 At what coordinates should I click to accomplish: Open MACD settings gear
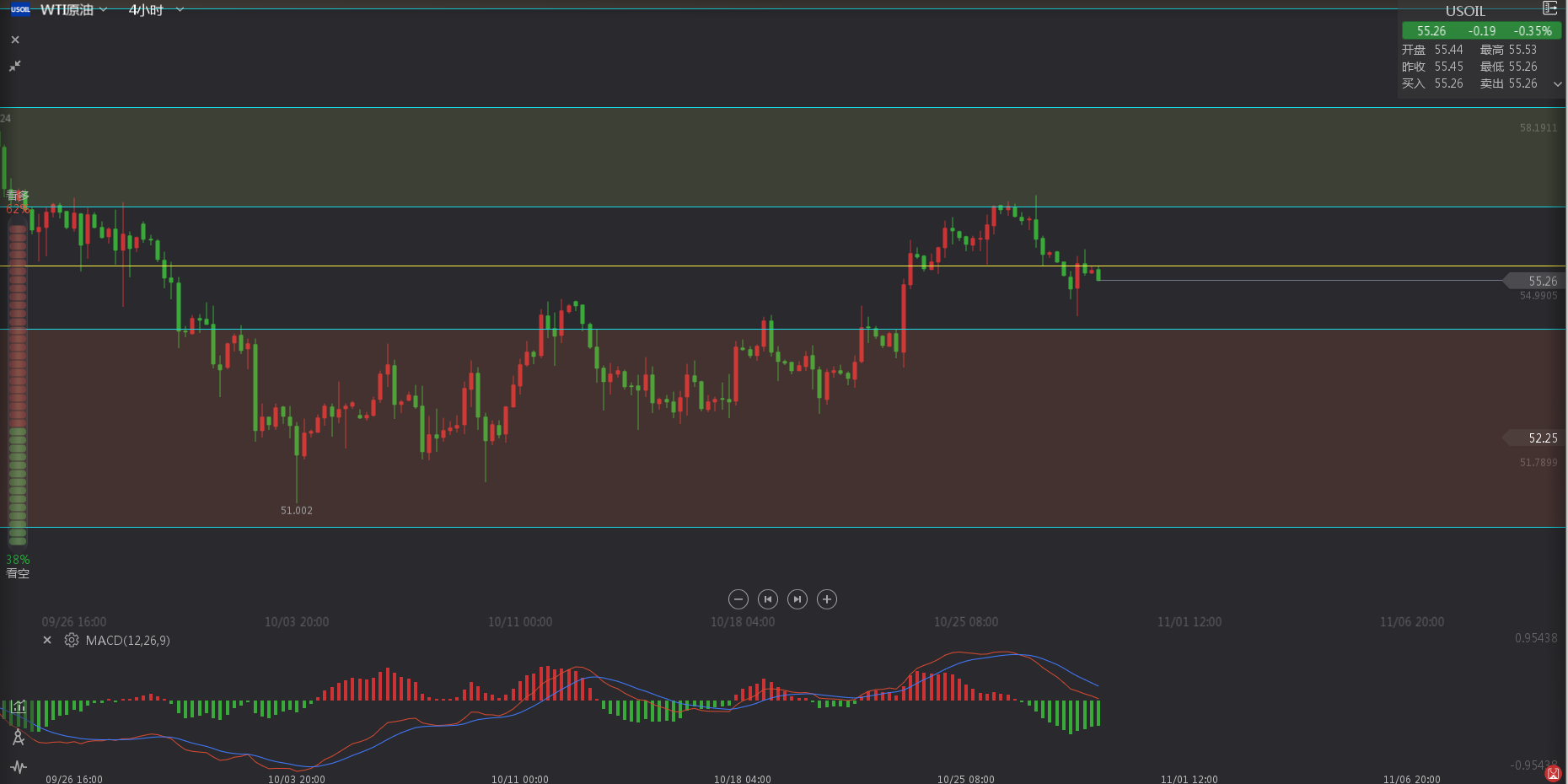coord(72,641)
